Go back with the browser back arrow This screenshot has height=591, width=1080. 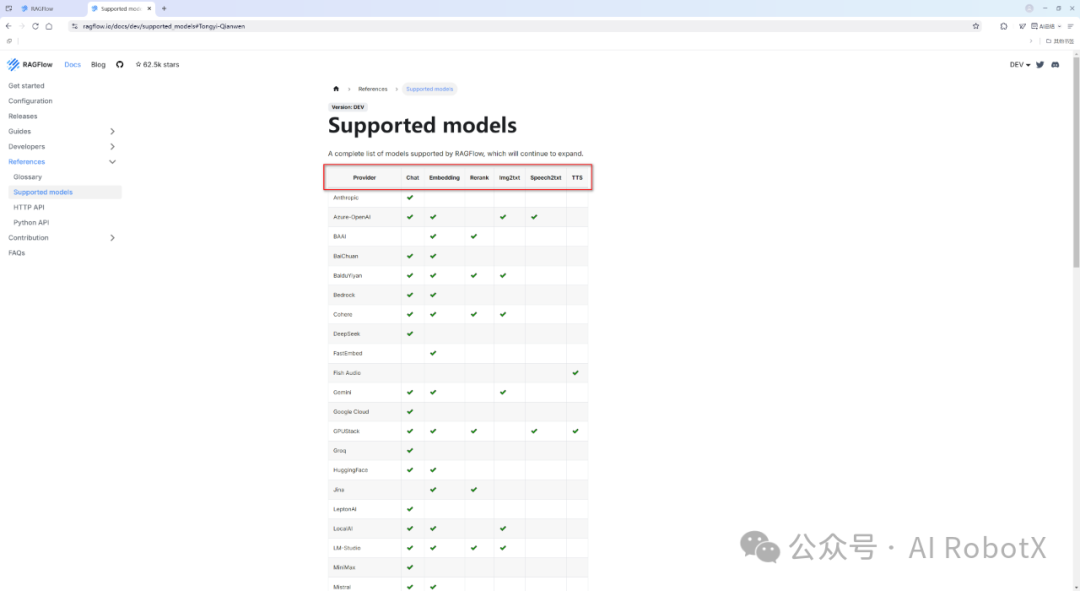click(x=8, y=26)
